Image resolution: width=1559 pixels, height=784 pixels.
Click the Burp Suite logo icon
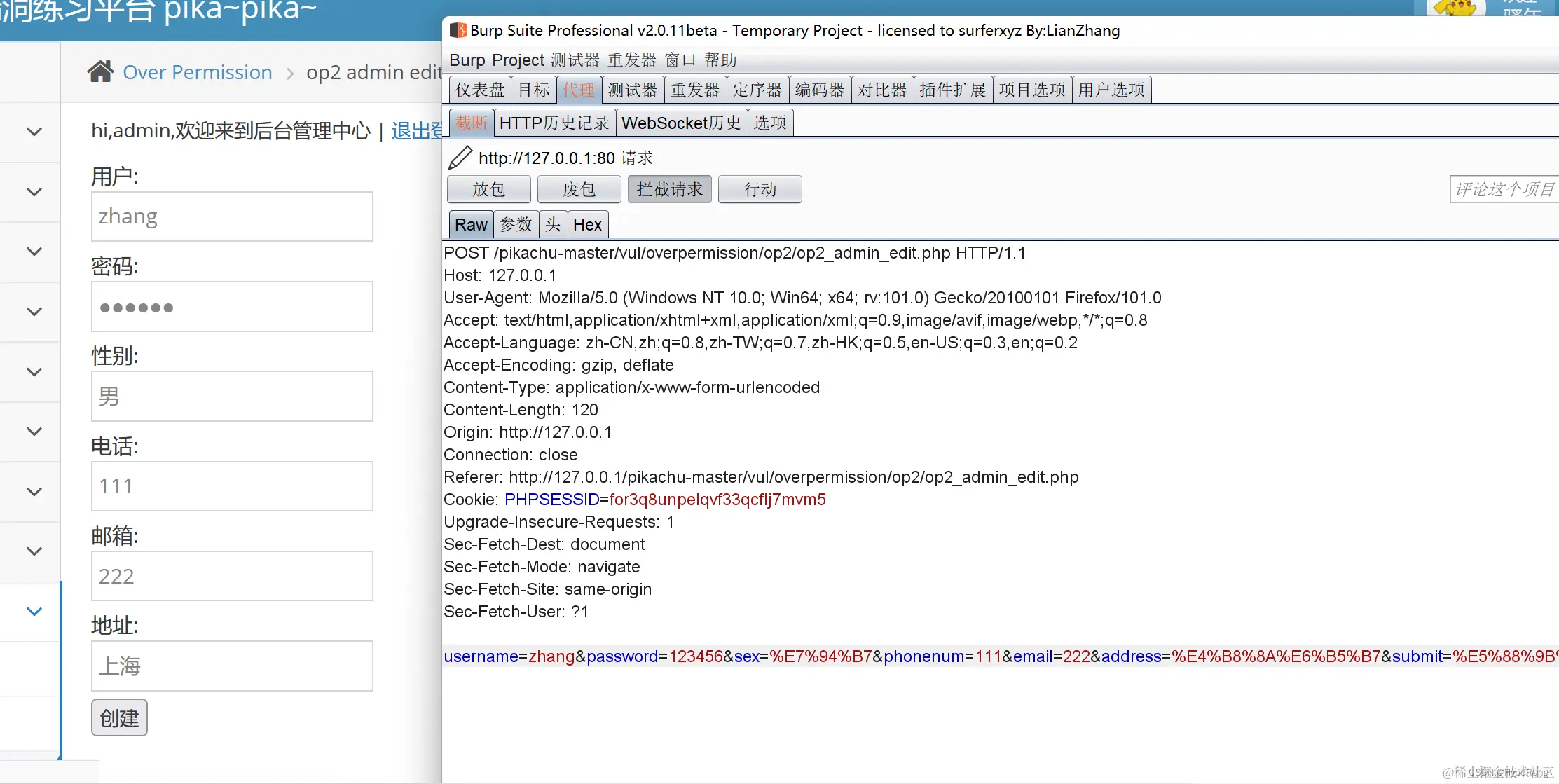click(x=458, y=31)
